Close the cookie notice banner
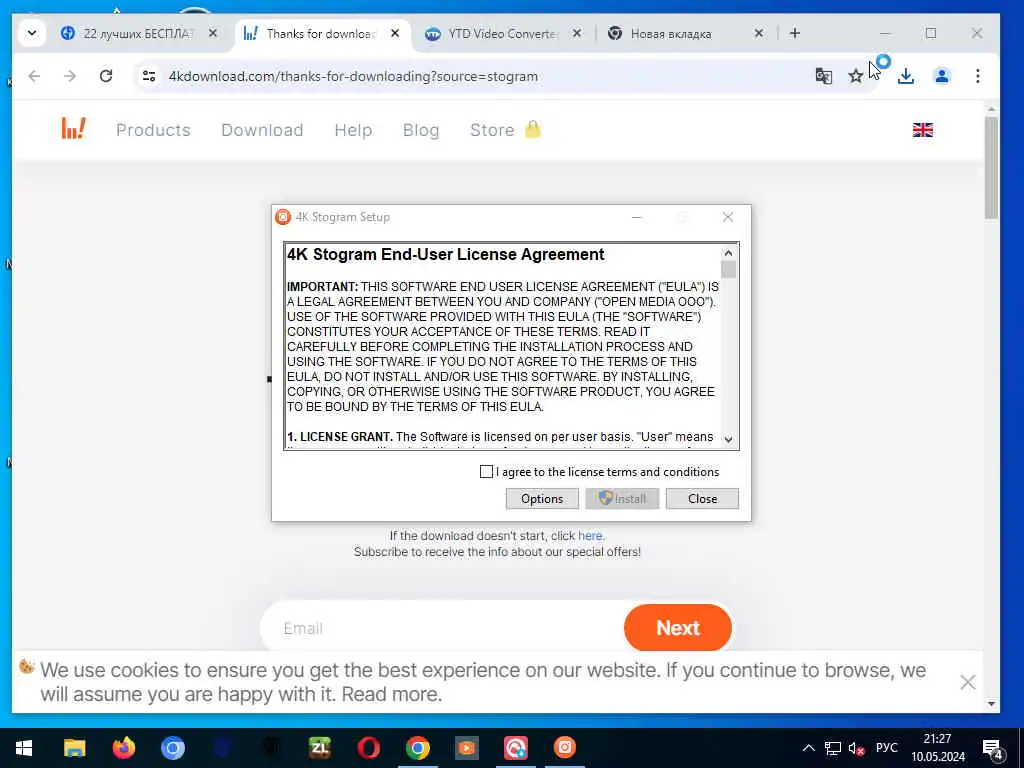 point(967,682)
